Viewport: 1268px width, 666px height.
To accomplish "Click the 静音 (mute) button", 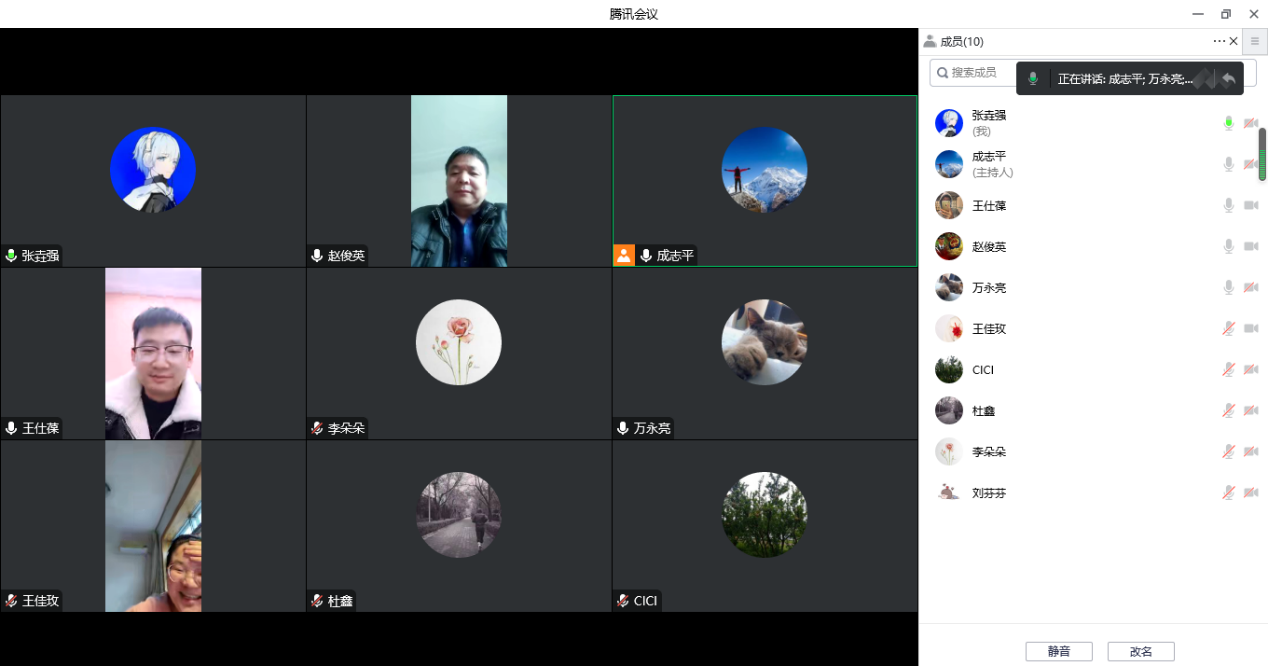I will (1058, 651).
